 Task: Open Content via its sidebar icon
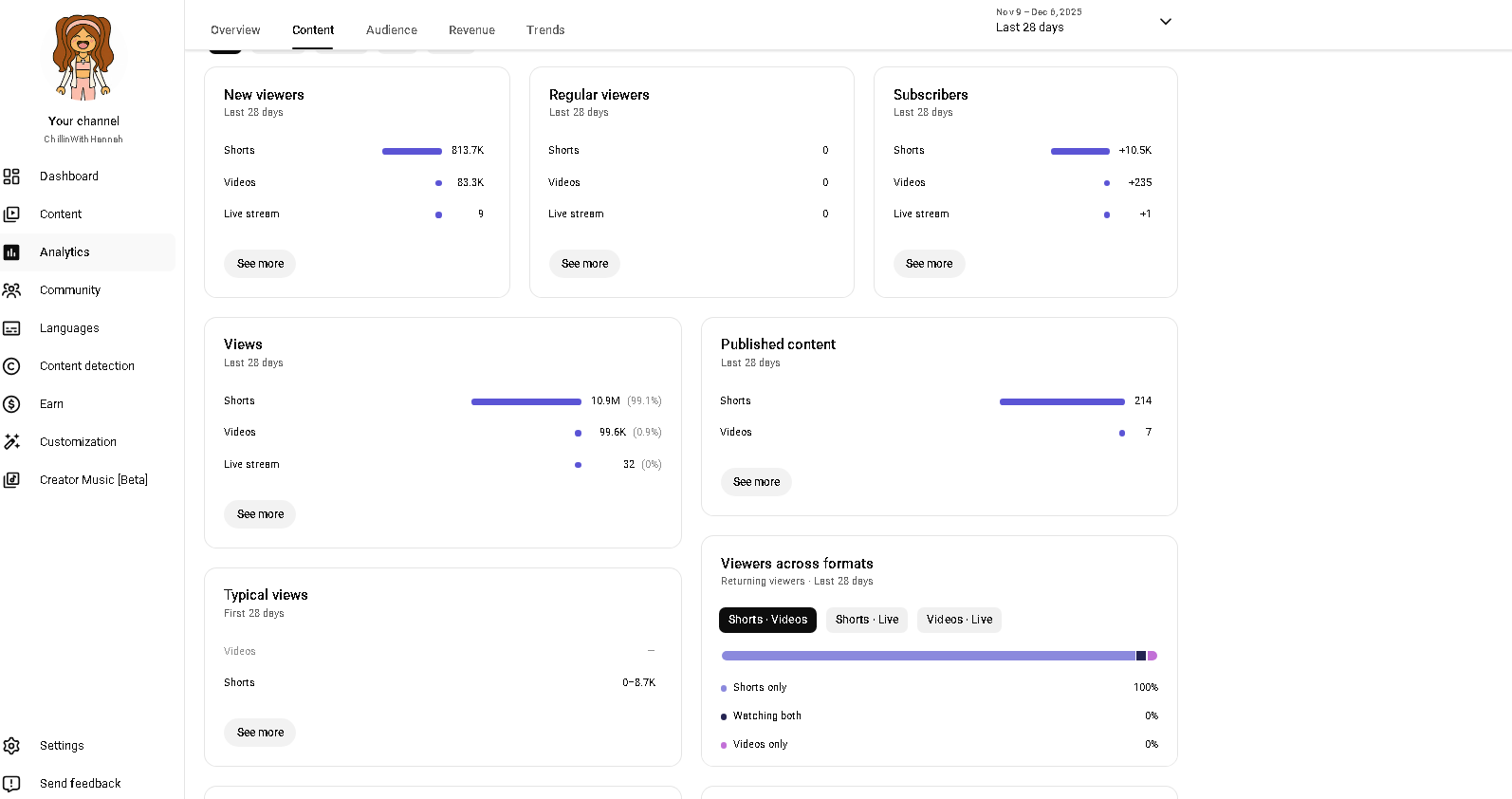[11, 214]
